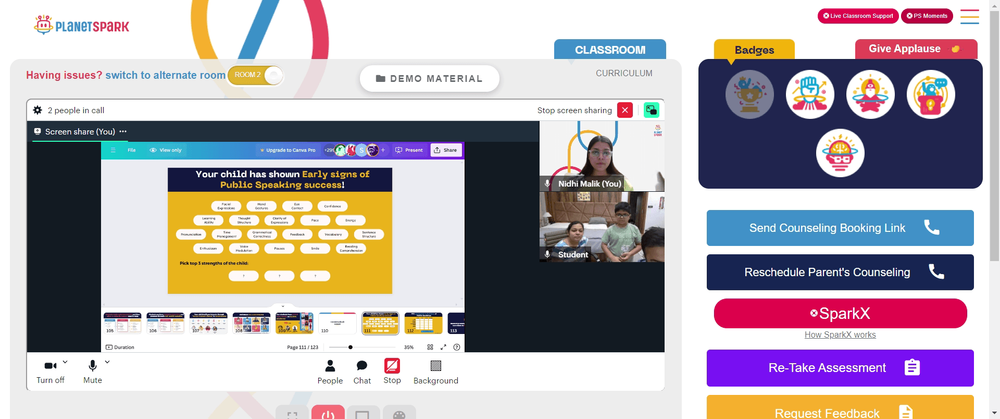Click Upgrade to Canva Pro

[x=287, y=151]
